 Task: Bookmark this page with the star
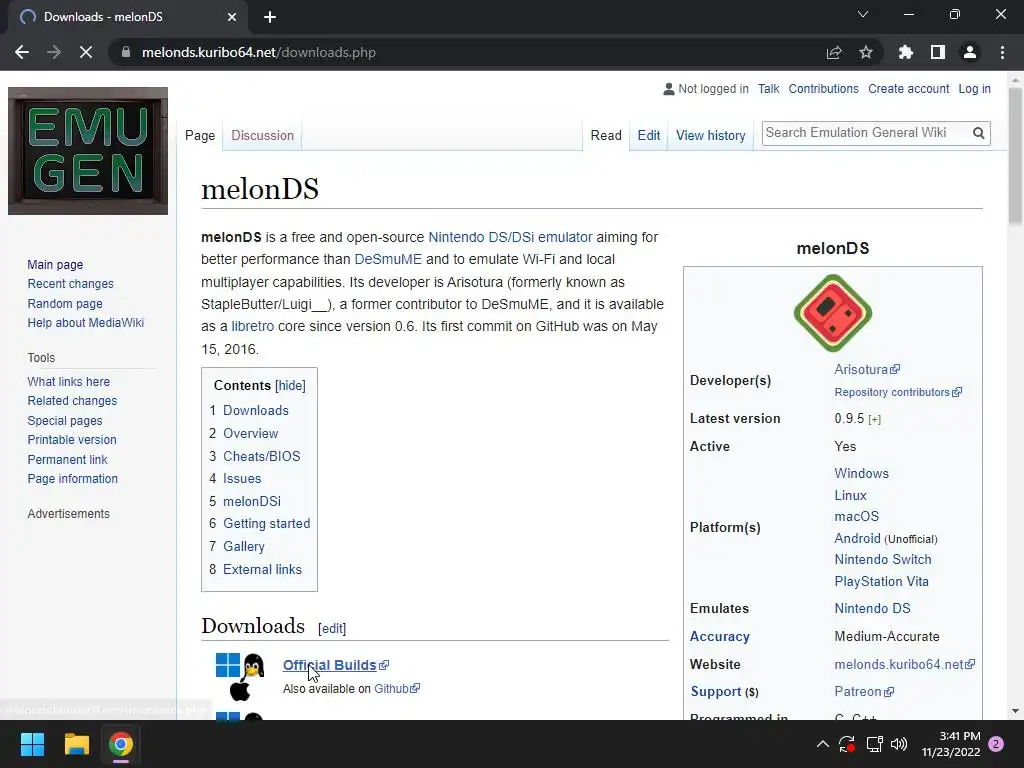pos(866,52)
